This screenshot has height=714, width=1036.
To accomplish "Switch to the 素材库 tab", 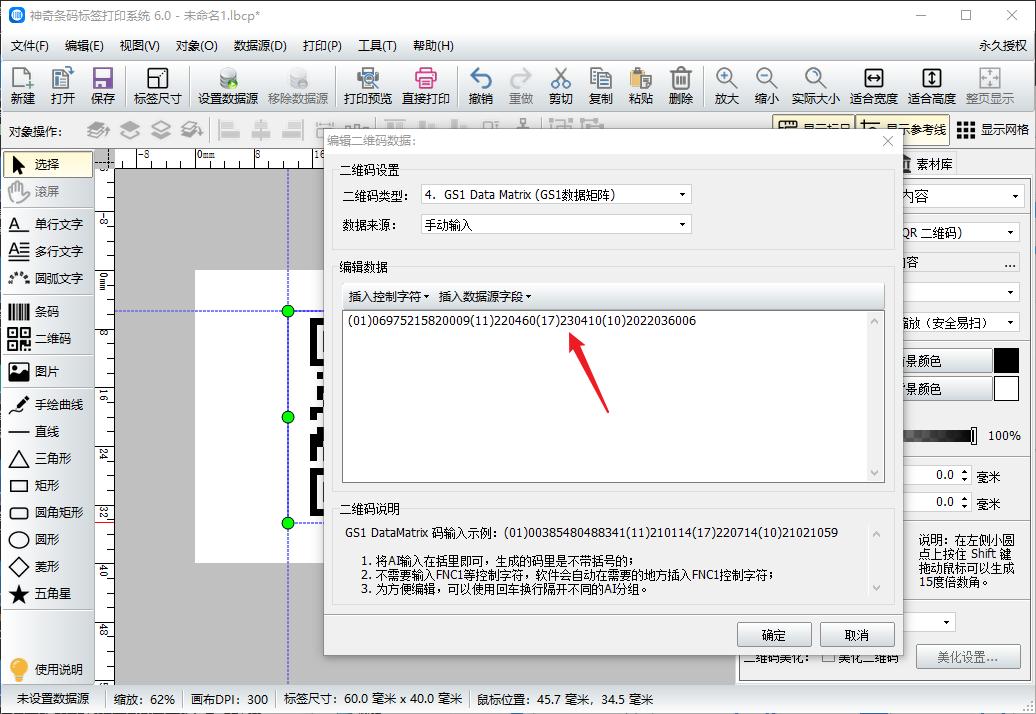I will pos(928,164).
